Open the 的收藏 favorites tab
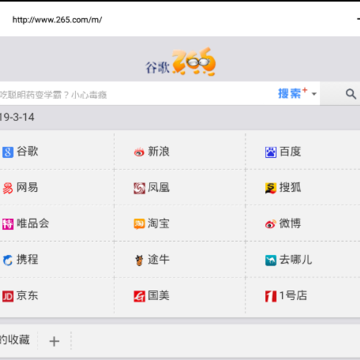 [x=15, y=340]
